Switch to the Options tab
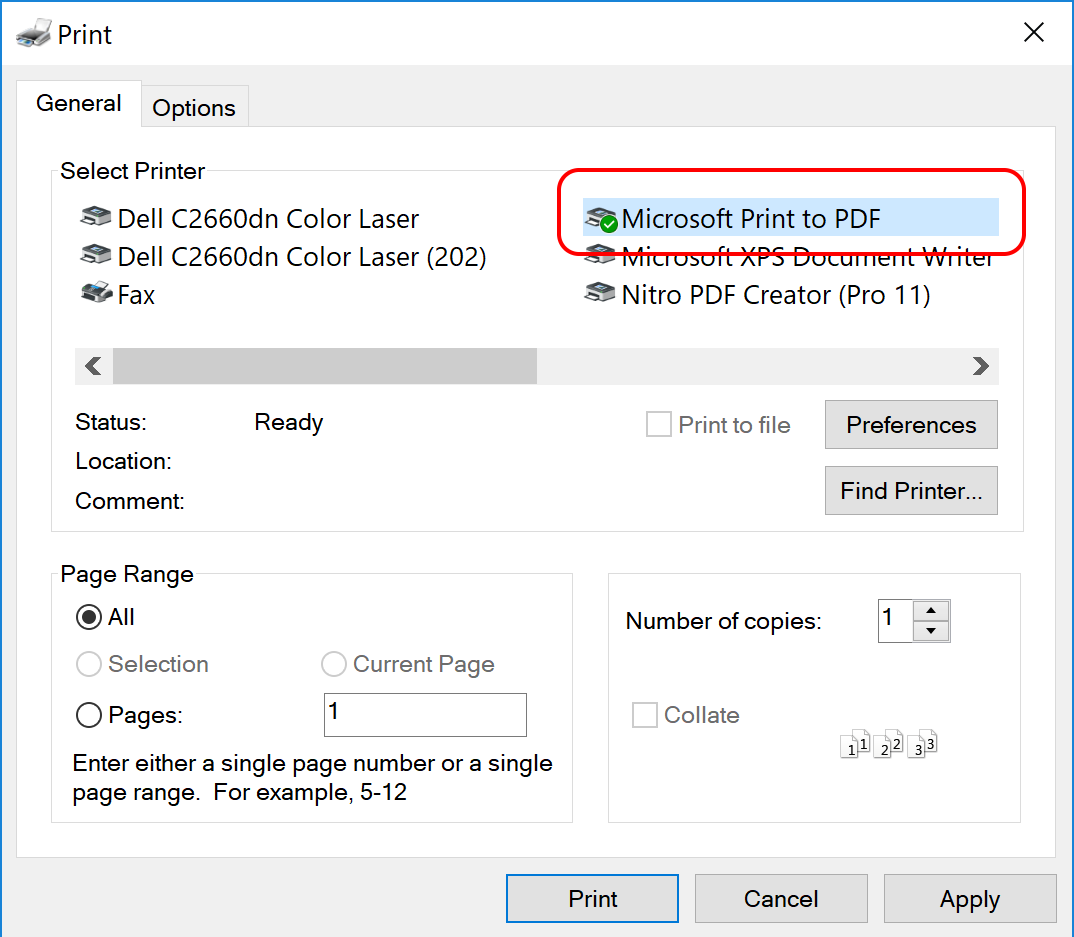This screenshot has height=937, width=1074. pos(194,108)
